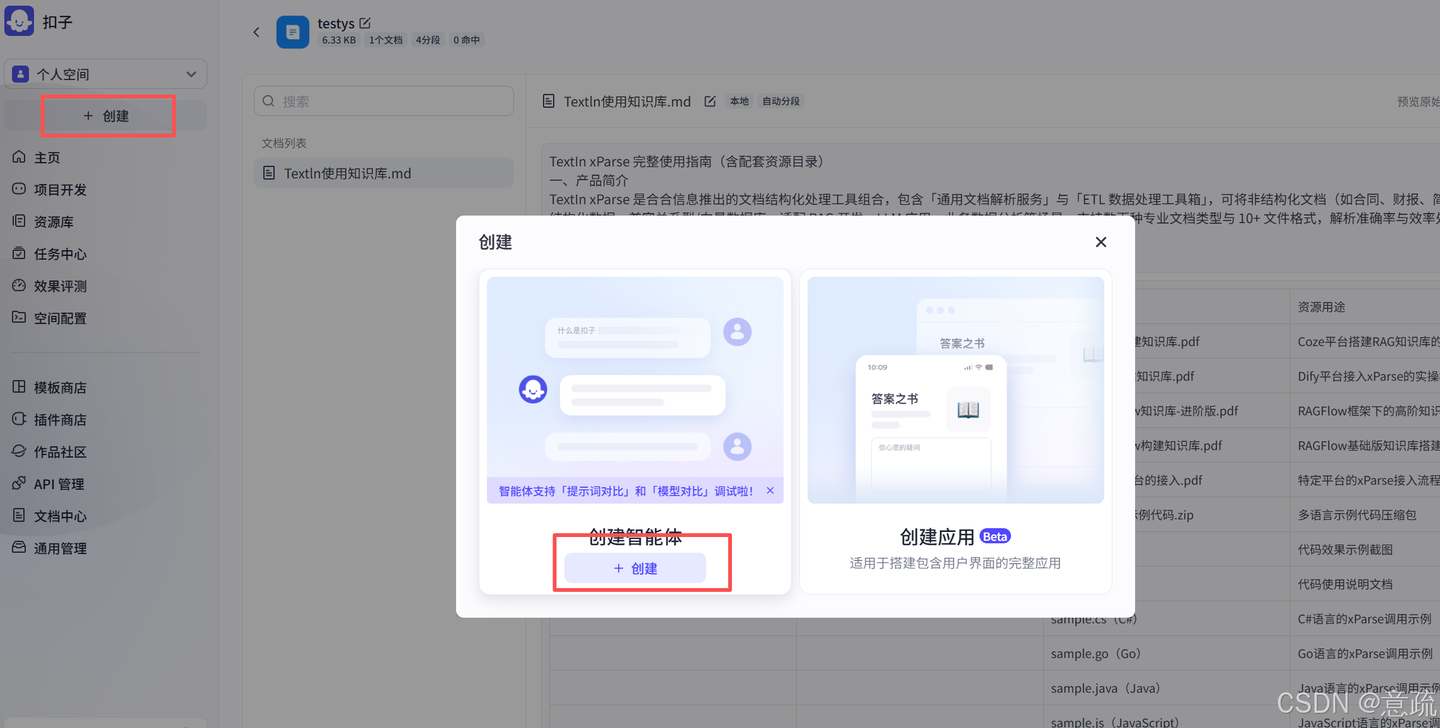Click the robot icon for 项目开发
Viewport: 1440px width, 728px height.
(x=19, y=189)
